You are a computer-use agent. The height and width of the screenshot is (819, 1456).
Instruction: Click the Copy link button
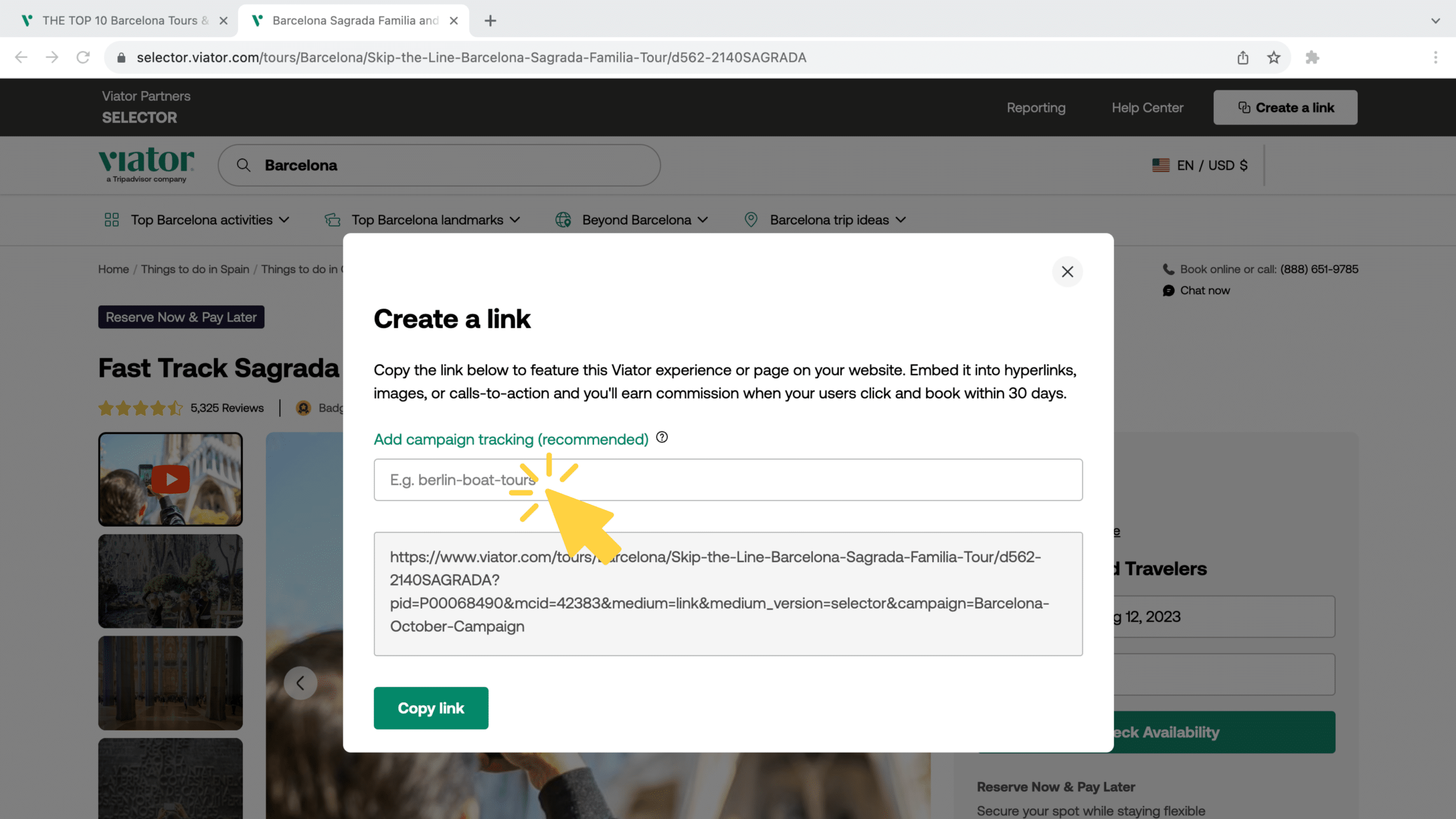pos(431,708)
